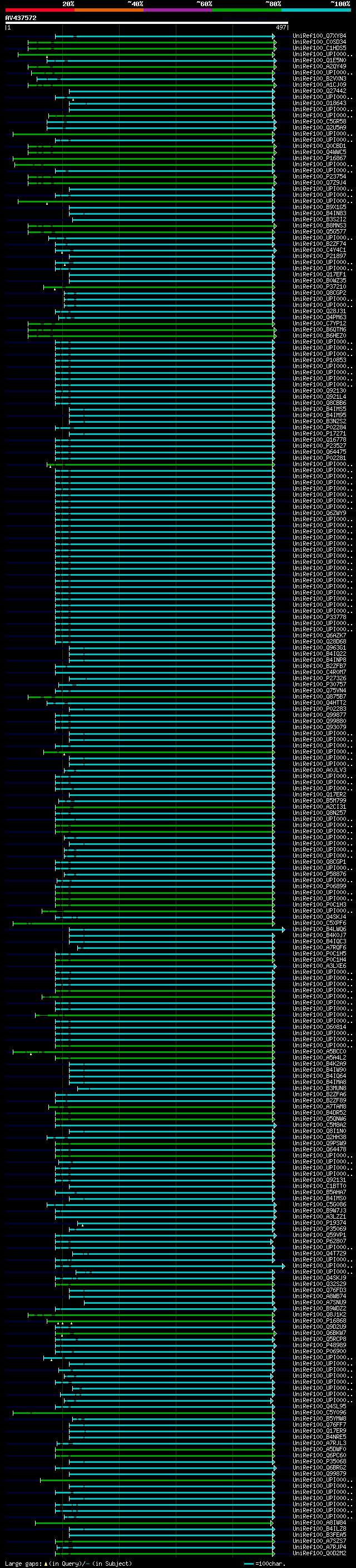The image size is (356, 1568).
Task: Select the UniRef100_A0JLV3 label
Action: (319, 770)
